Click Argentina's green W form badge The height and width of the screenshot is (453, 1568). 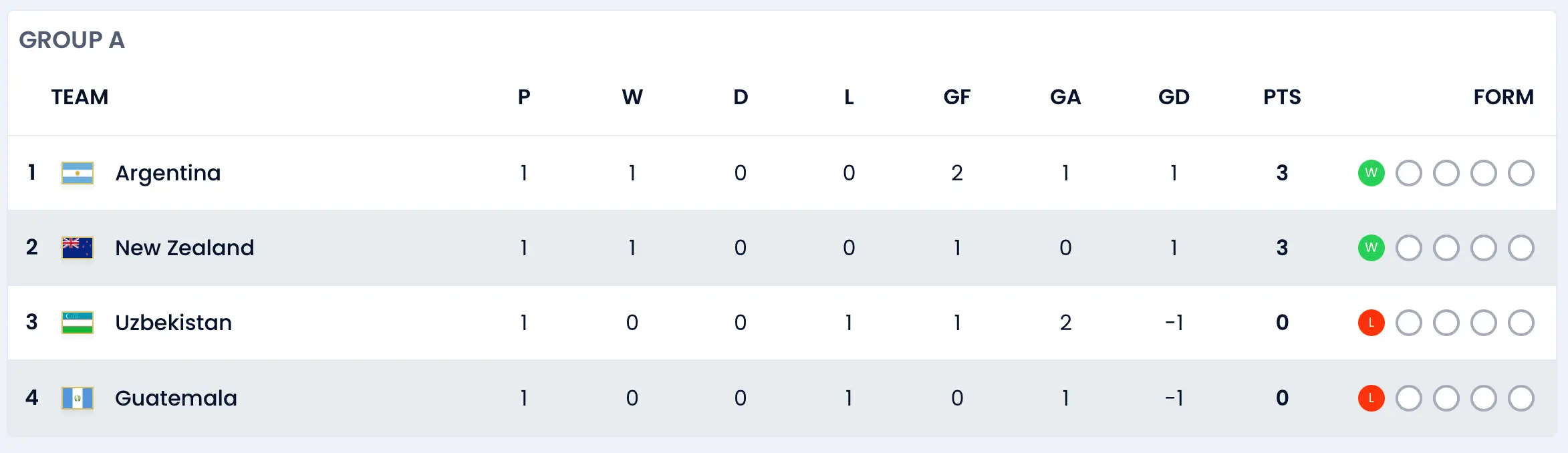point(1371,173)
